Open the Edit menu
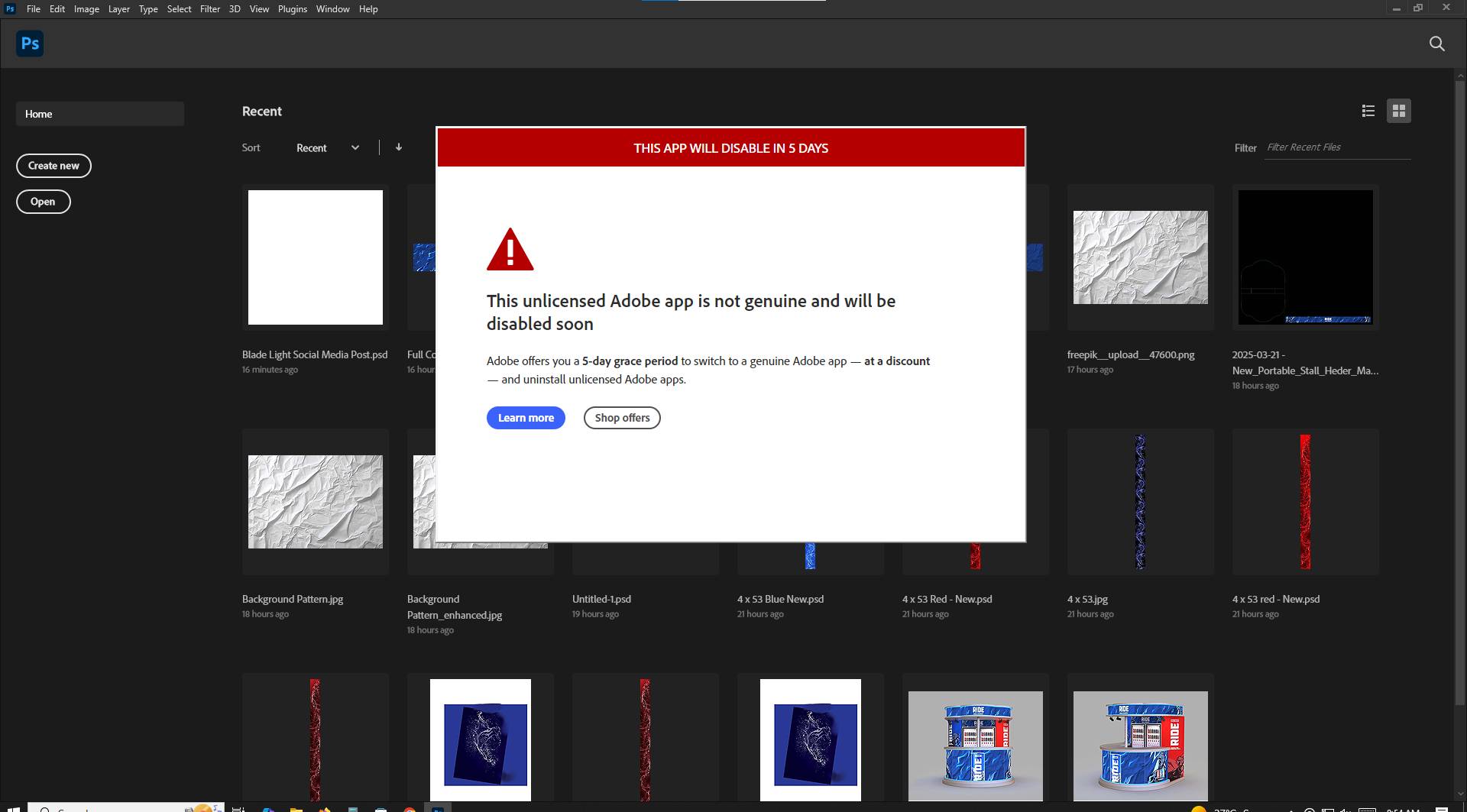The width and height of the screenshot is (1467, 812). (x=57, y=9)
